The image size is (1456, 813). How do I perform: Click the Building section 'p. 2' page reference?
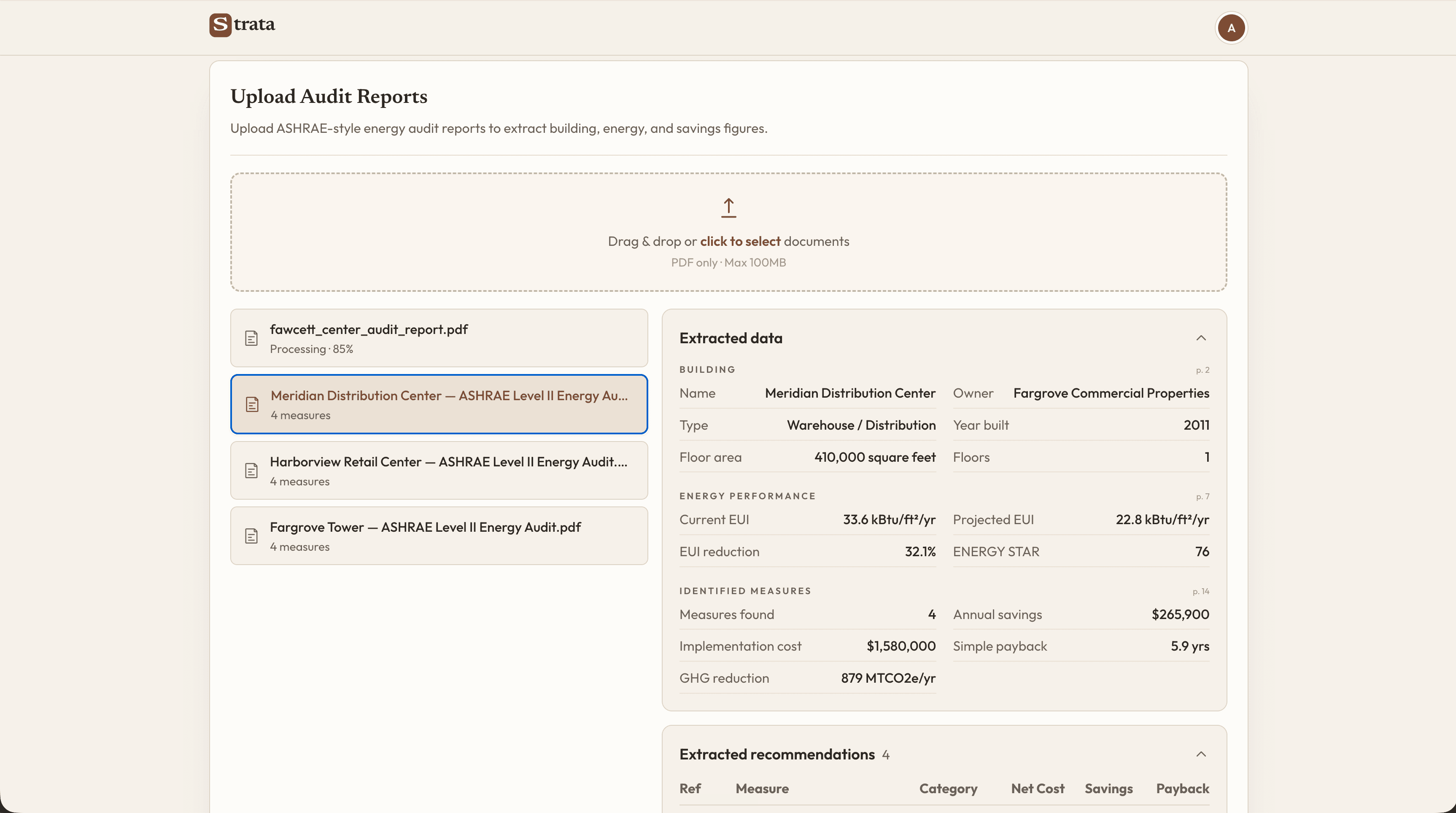pyautogui.click(x=1202, y=370)
